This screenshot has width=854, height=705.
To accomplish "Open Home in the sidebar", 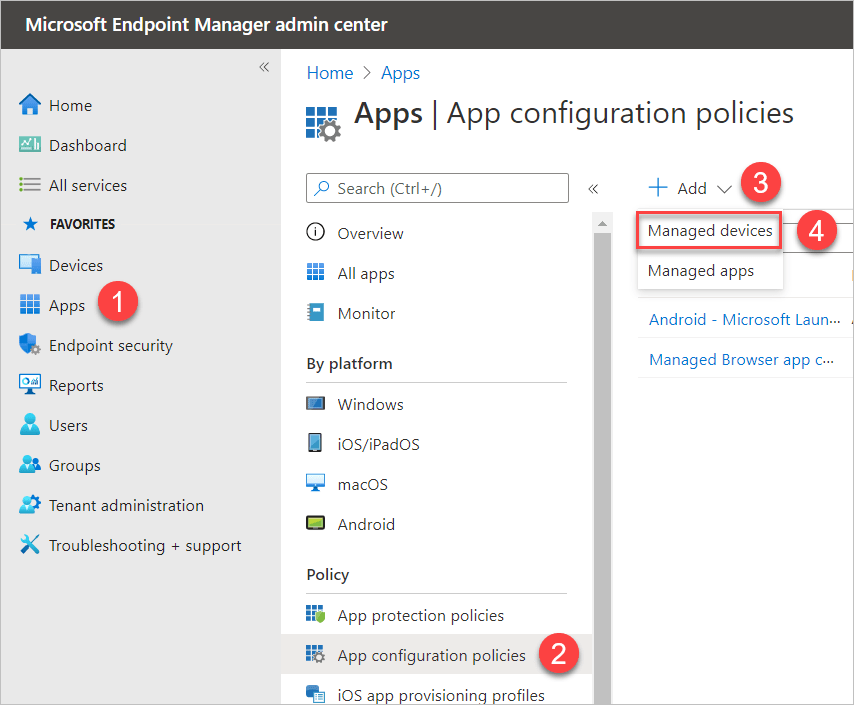I will [70, 106].
